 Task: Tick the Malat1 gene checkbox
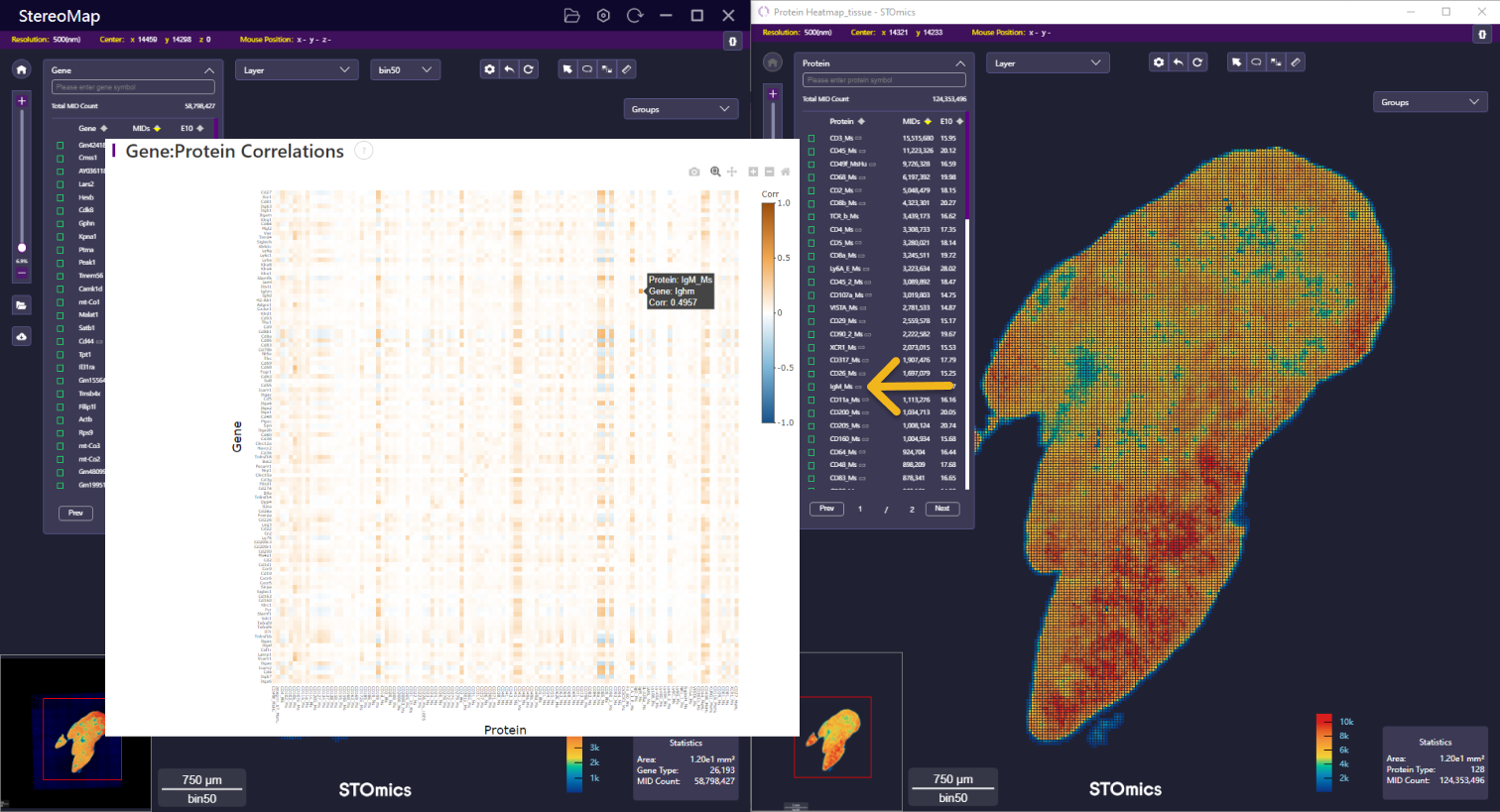(60, 315)
